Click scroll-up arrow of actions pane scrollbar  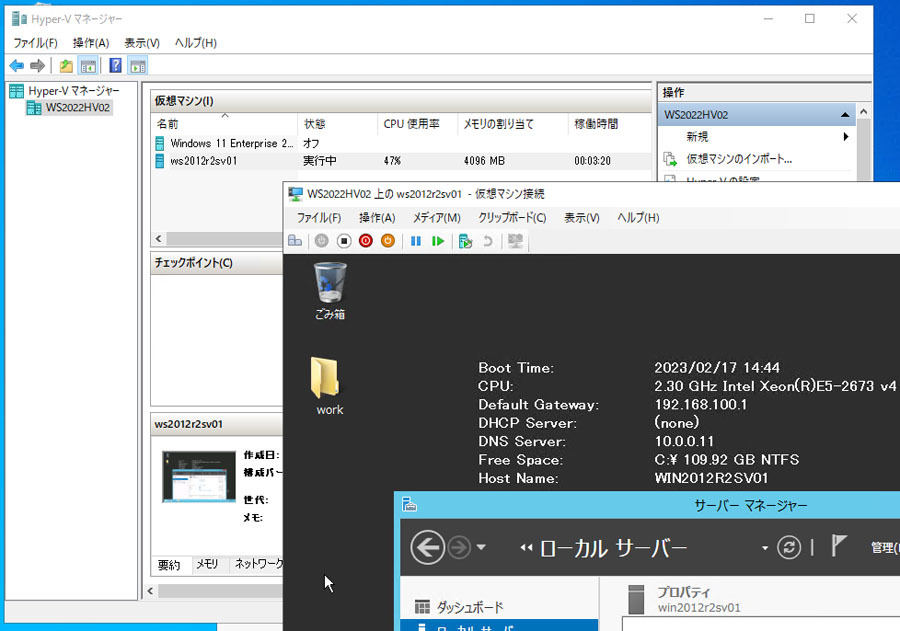pyautogui.click(x=863, y=111)
